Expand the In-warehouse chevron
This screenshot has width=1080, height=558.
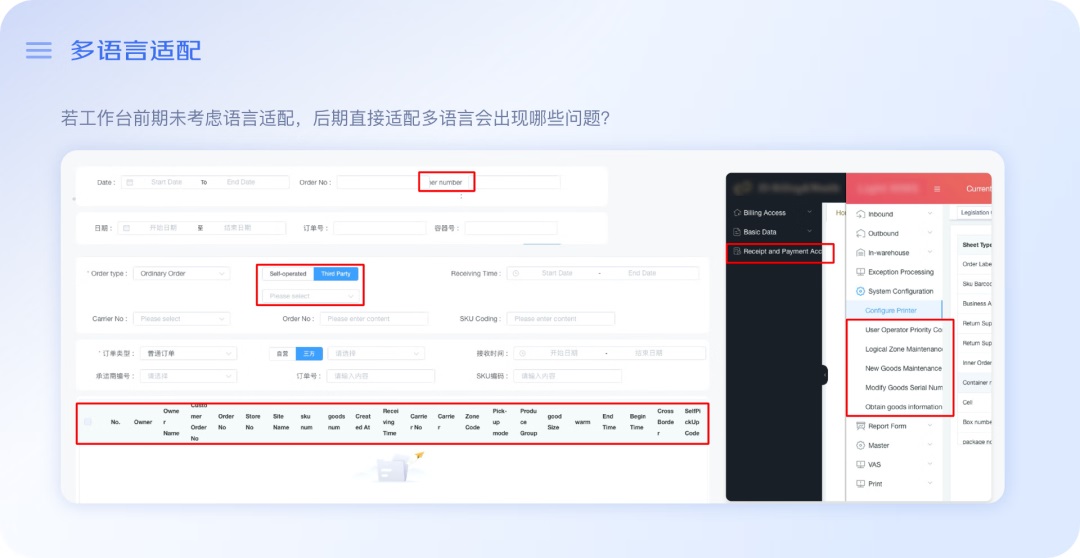pyautogui.click(x=931, y=253)
